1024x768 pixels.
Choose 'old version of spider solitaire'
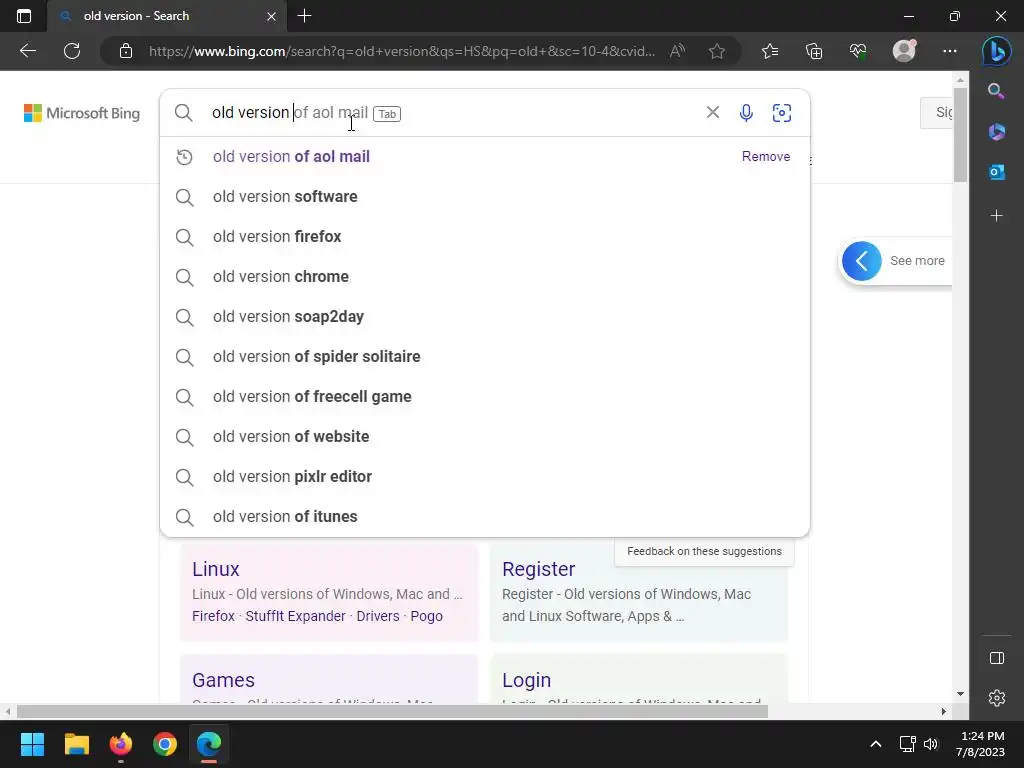(485, 357)
